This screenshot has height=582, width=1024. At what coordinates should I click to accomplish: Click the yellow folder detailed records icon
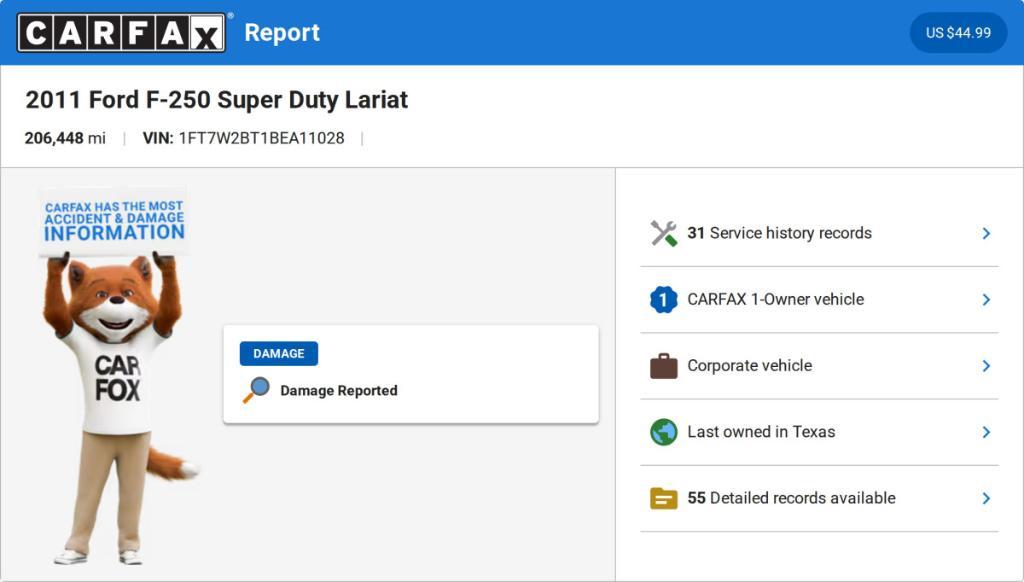[664, 498]
